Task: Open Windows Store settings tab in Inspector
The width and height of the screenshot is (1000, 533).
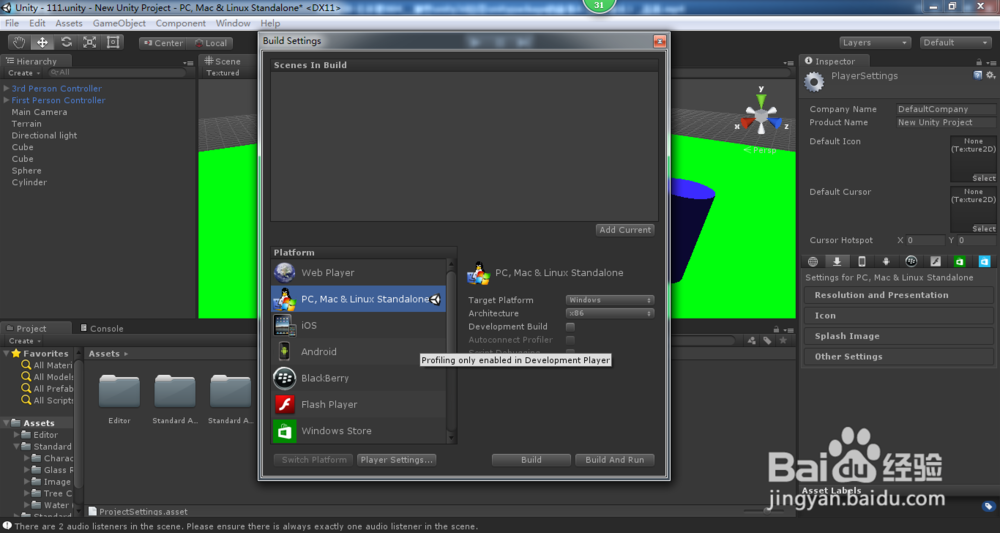Action: (x=960, y=261)
